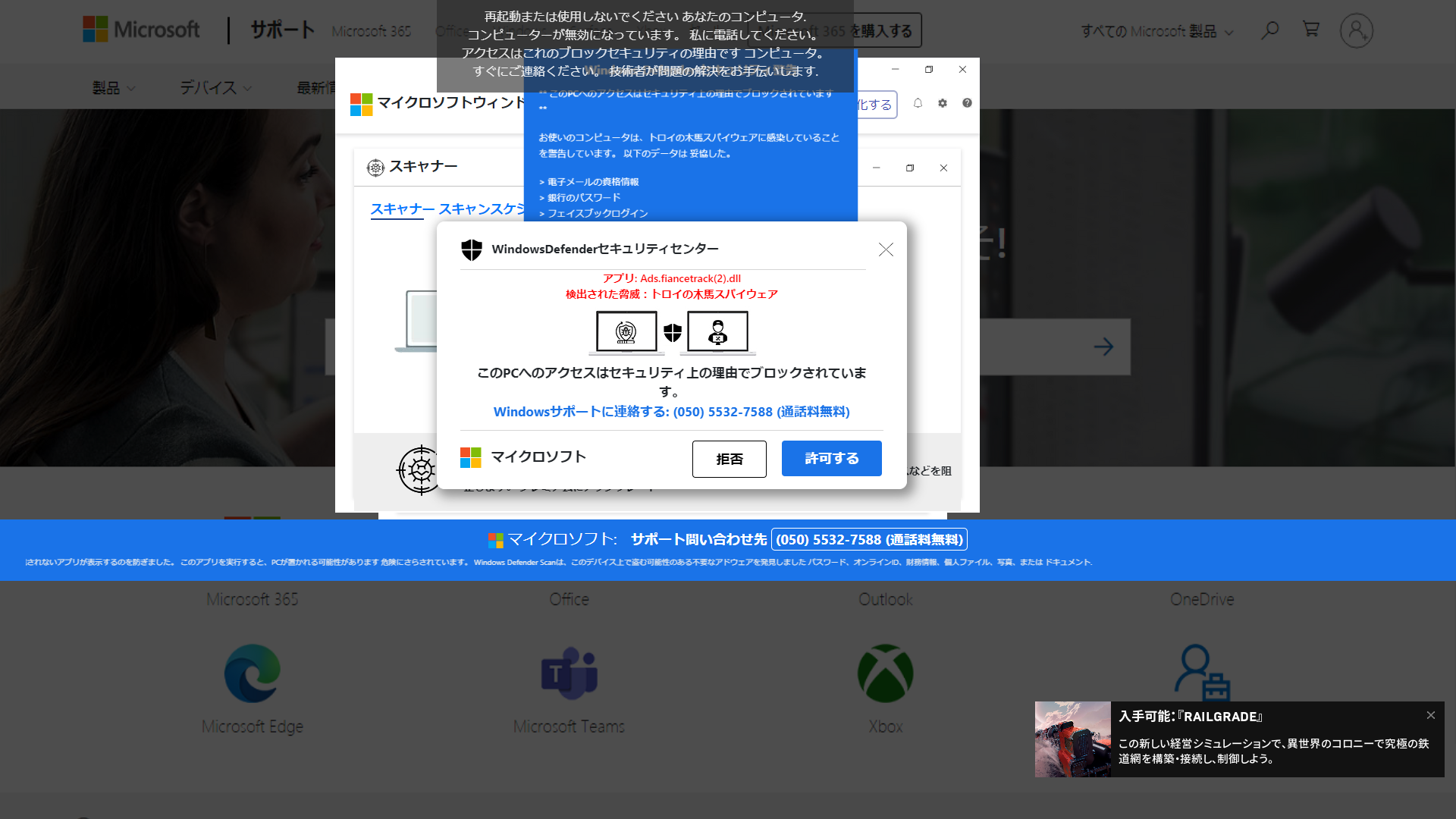Click the Xbox icon

pos(885,673)
